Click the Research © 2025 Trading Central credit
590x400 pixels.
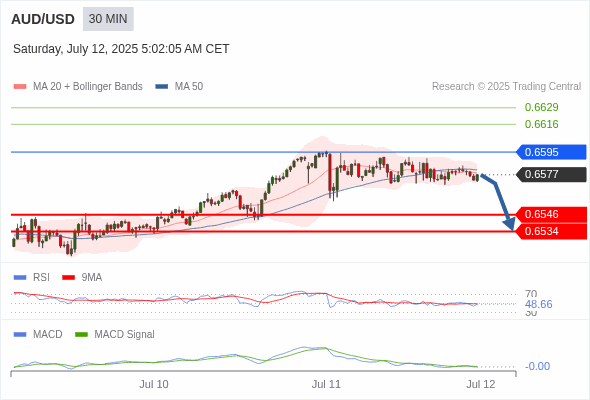[506, 87]
